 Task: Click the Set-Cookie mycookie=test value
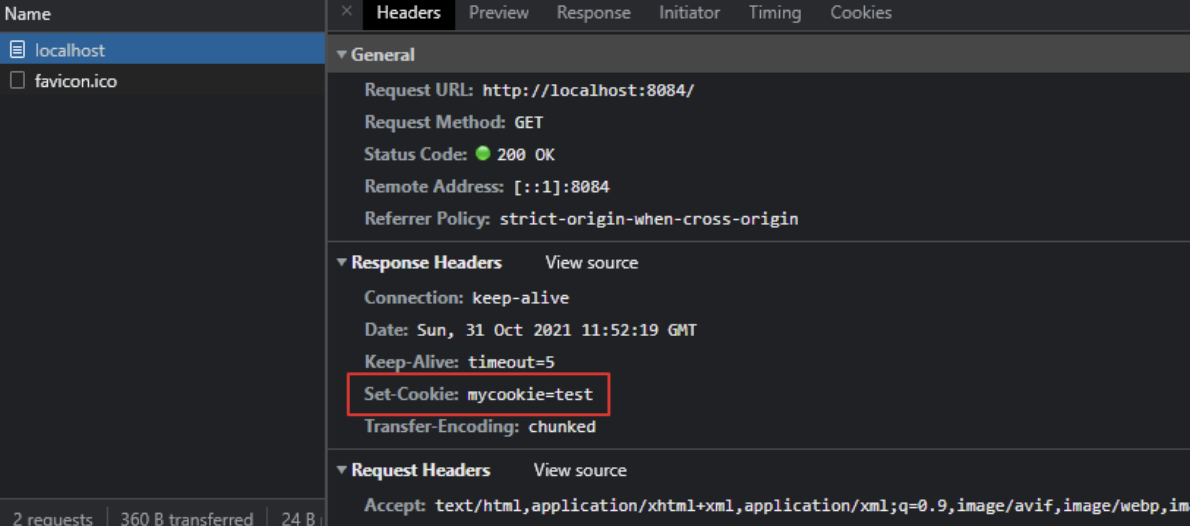coord(530,395)
